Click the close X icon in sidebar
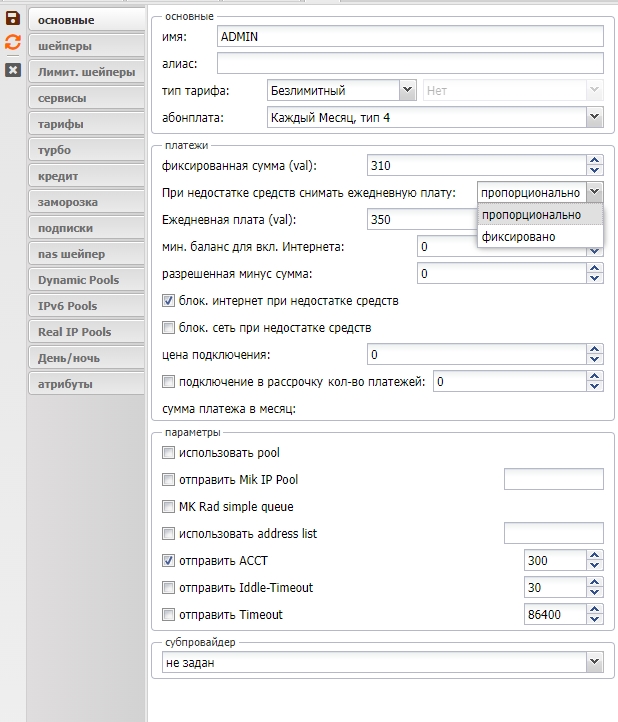Screen dimensions: 618x722 pos(13,69)
